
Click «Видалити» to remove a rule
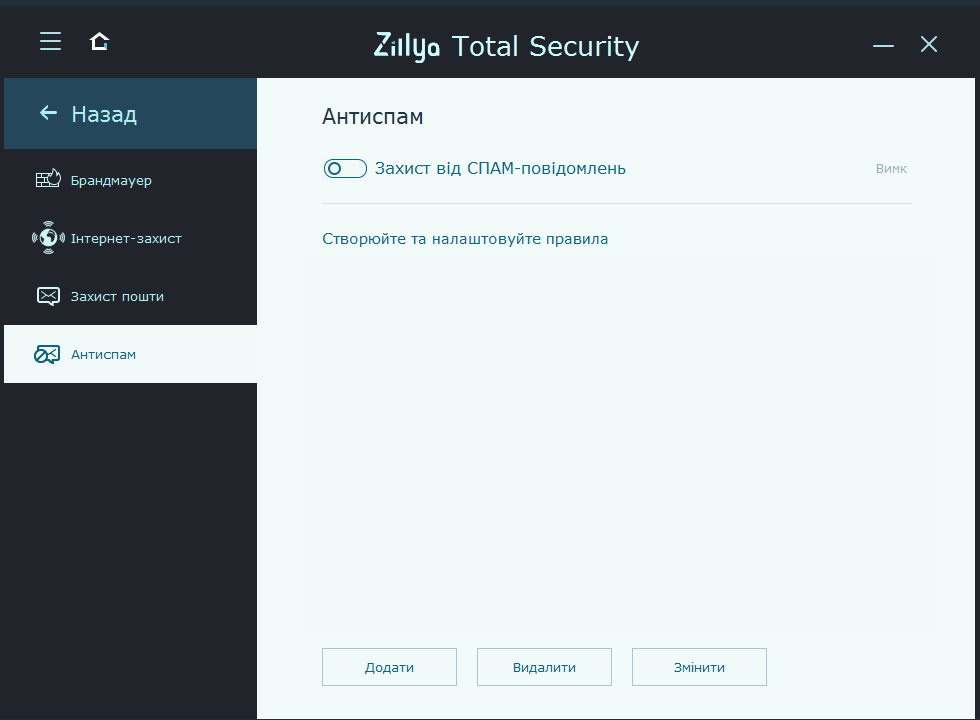[544, 666]
